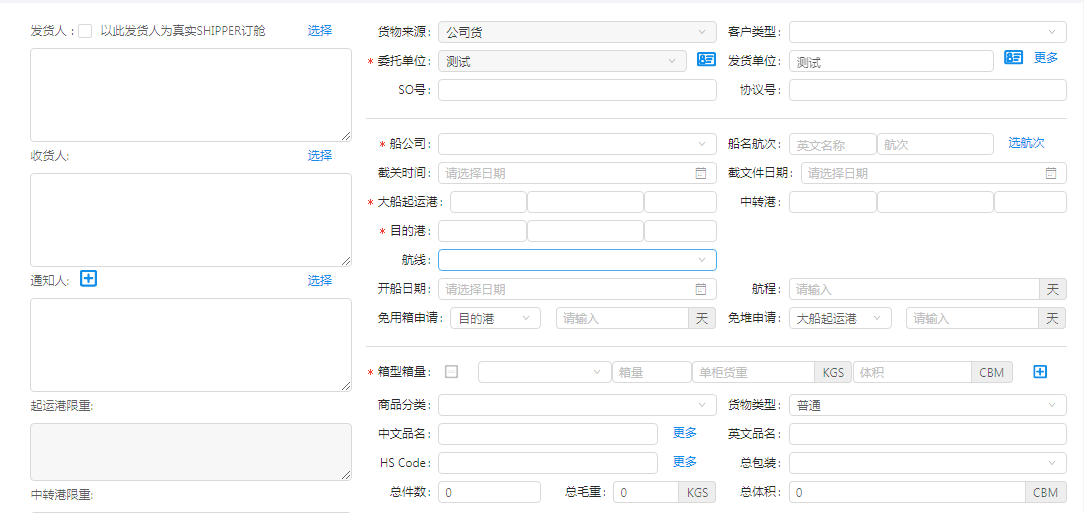Click plus icon to add 箱型箱量 row
This screenshot has width=1084, height=513.
click(x=1040, y=372)
